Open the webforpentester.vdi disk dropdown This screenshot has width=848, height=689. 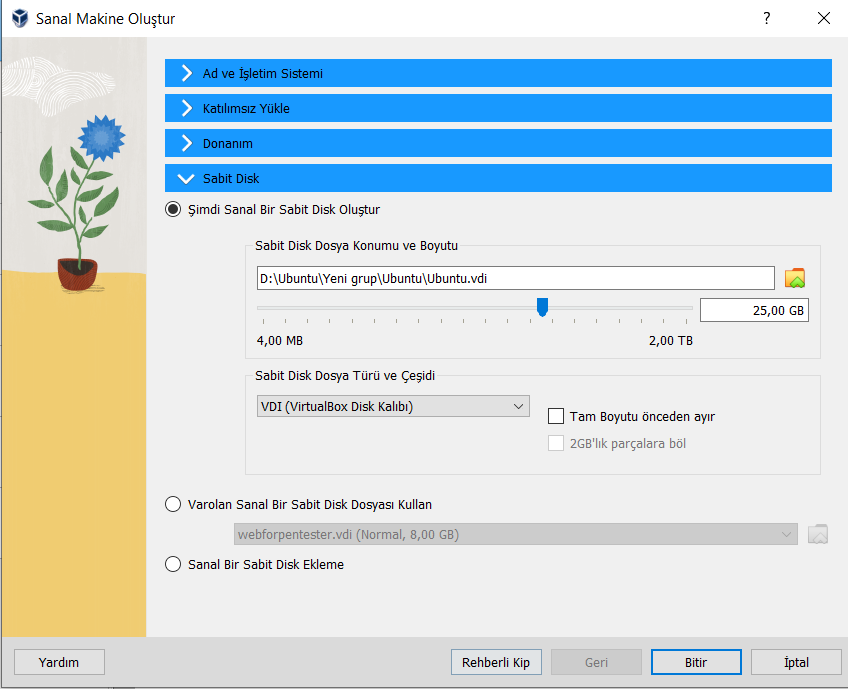[x=516, y=534]
